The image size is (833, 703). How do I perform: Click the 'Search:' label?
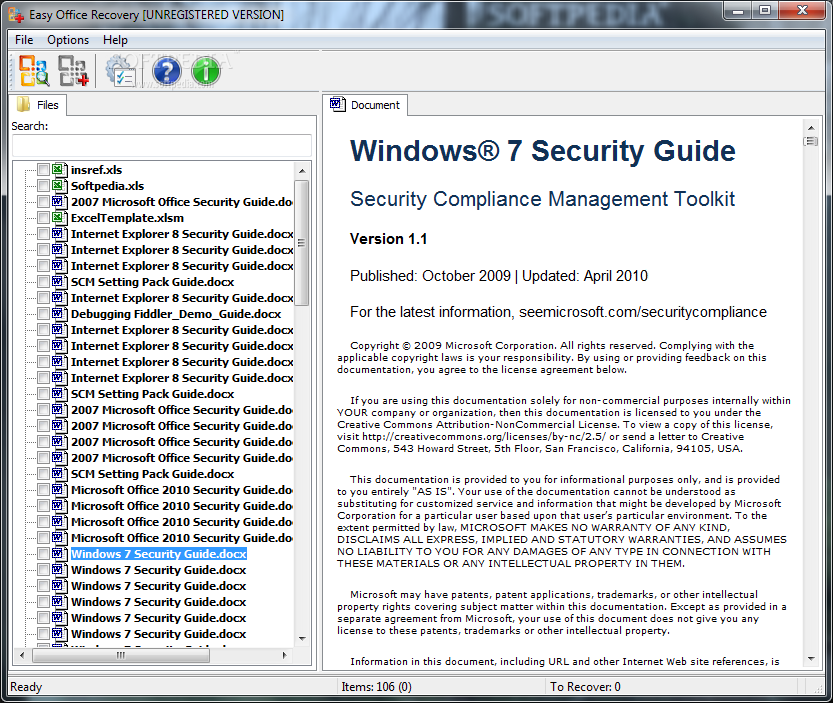(x=30, y=126)
